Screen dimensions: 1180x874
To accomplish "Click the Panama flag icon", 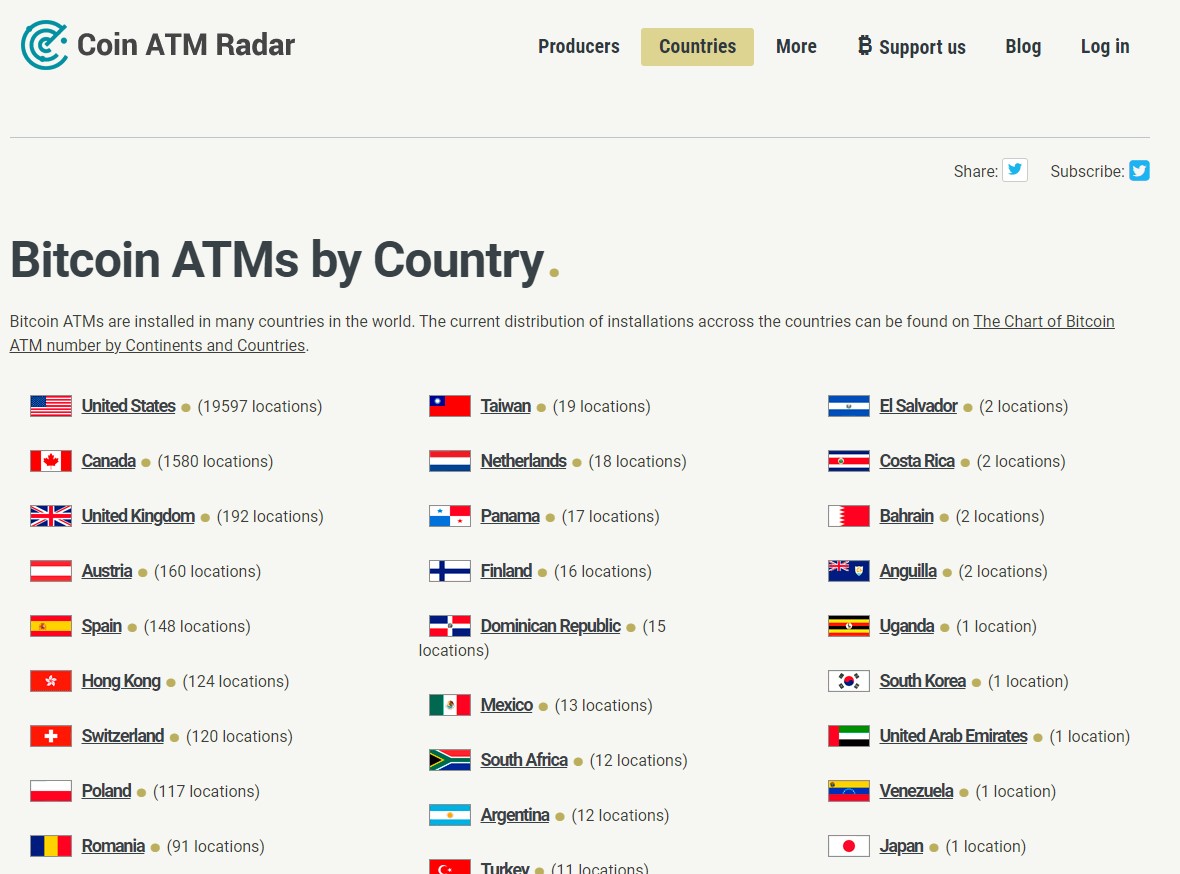I will tap(450, 516).
